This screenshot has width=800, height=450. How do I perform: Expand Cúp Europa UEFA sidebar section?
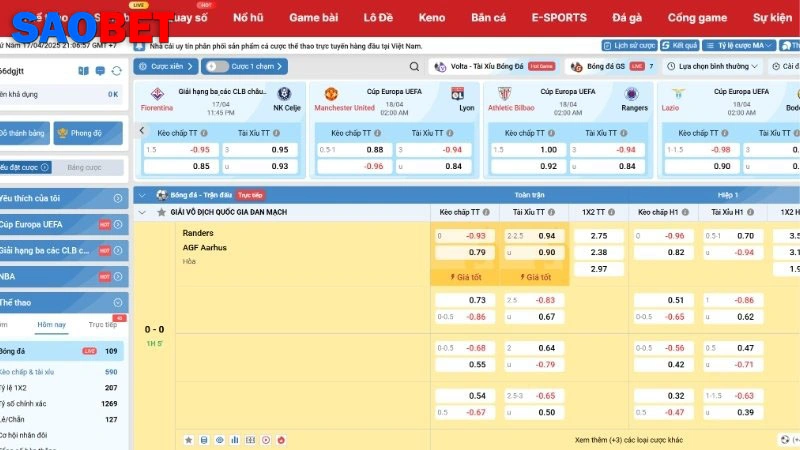(x=63, y=224)
